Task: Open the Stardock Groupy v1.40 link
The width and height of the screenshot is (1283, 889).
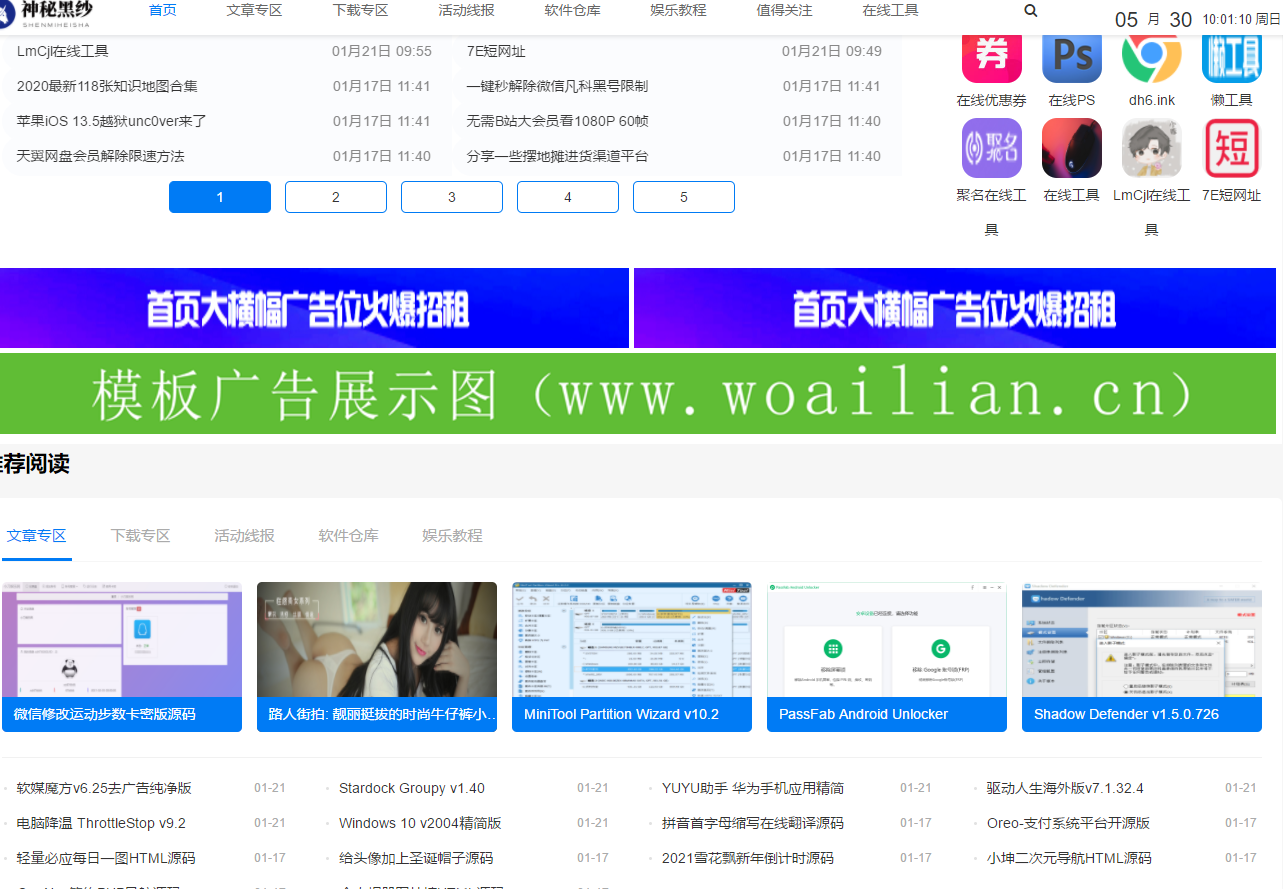Action: [412, 788]
